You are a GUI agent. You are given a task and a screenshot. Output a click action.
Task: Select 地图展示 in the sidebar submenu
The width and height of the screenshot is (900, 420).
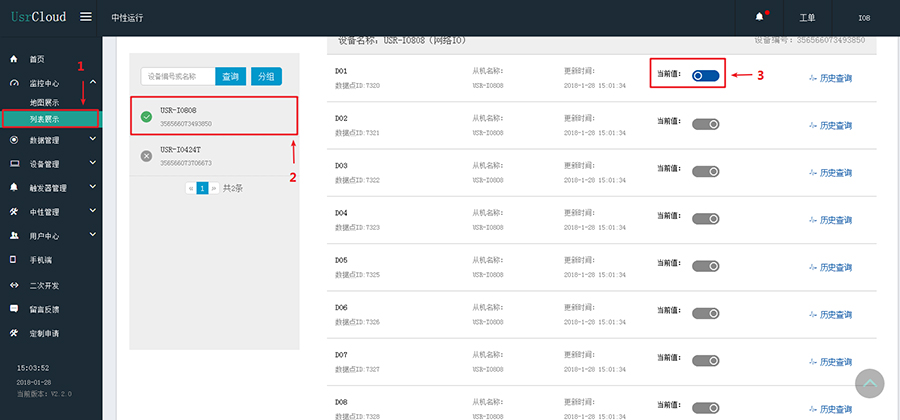pos(45,102)
